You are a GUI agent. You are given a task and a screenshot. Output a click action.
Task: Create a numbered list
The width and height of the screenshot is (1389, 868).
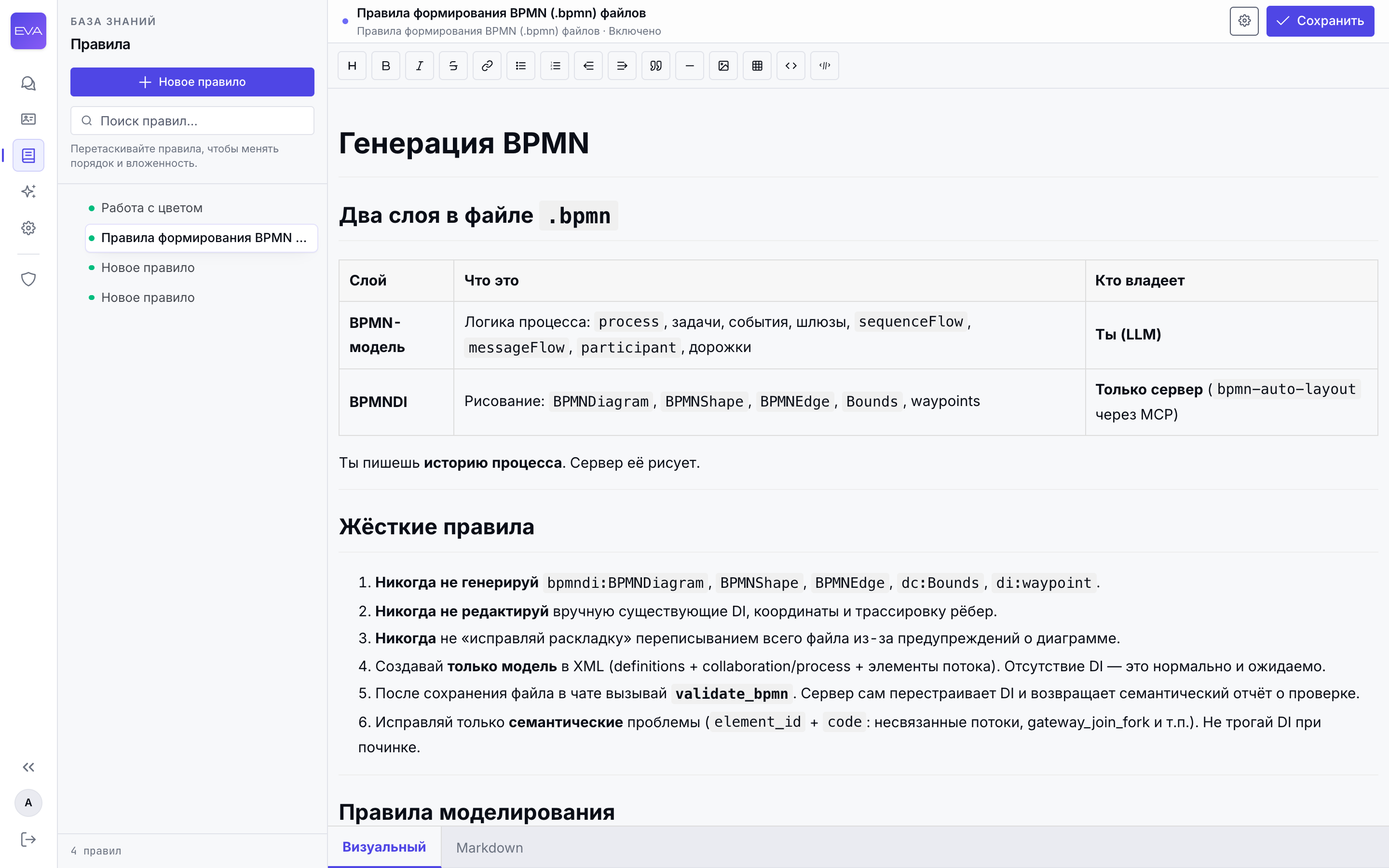[555, 66]
